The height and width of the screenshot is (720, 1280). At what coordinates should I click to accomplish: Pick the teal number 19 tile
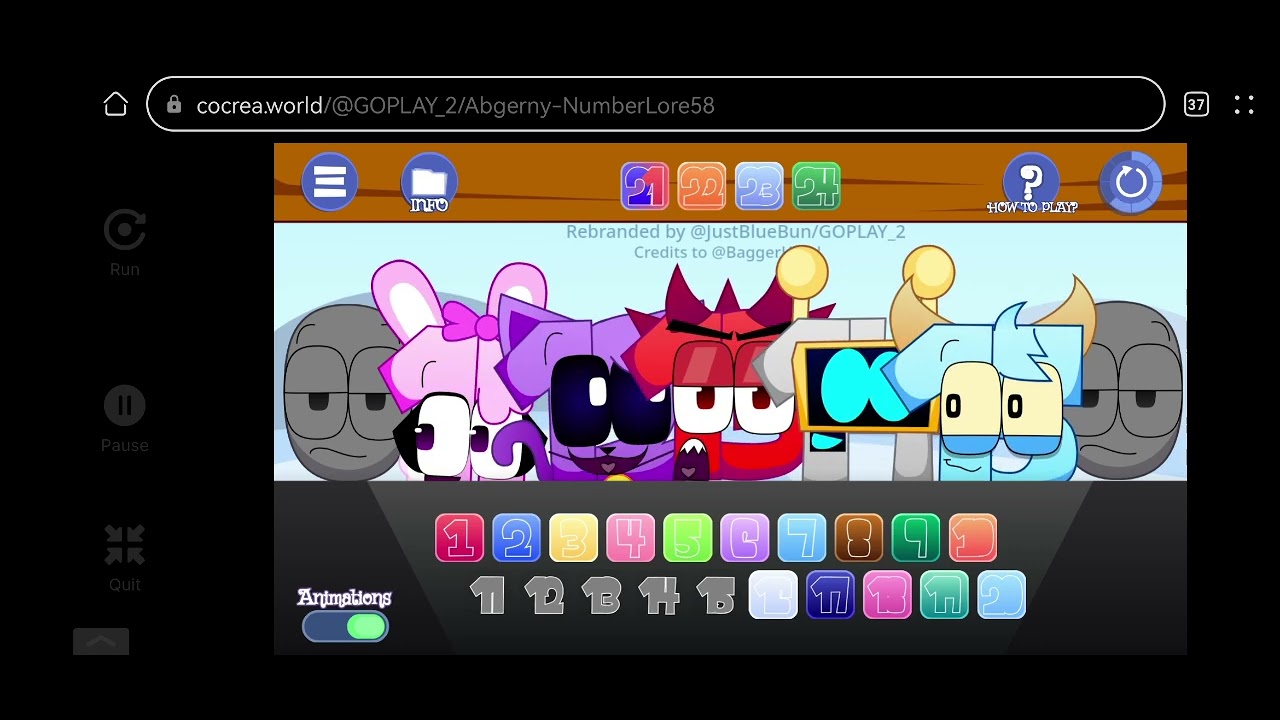[944, 595]
